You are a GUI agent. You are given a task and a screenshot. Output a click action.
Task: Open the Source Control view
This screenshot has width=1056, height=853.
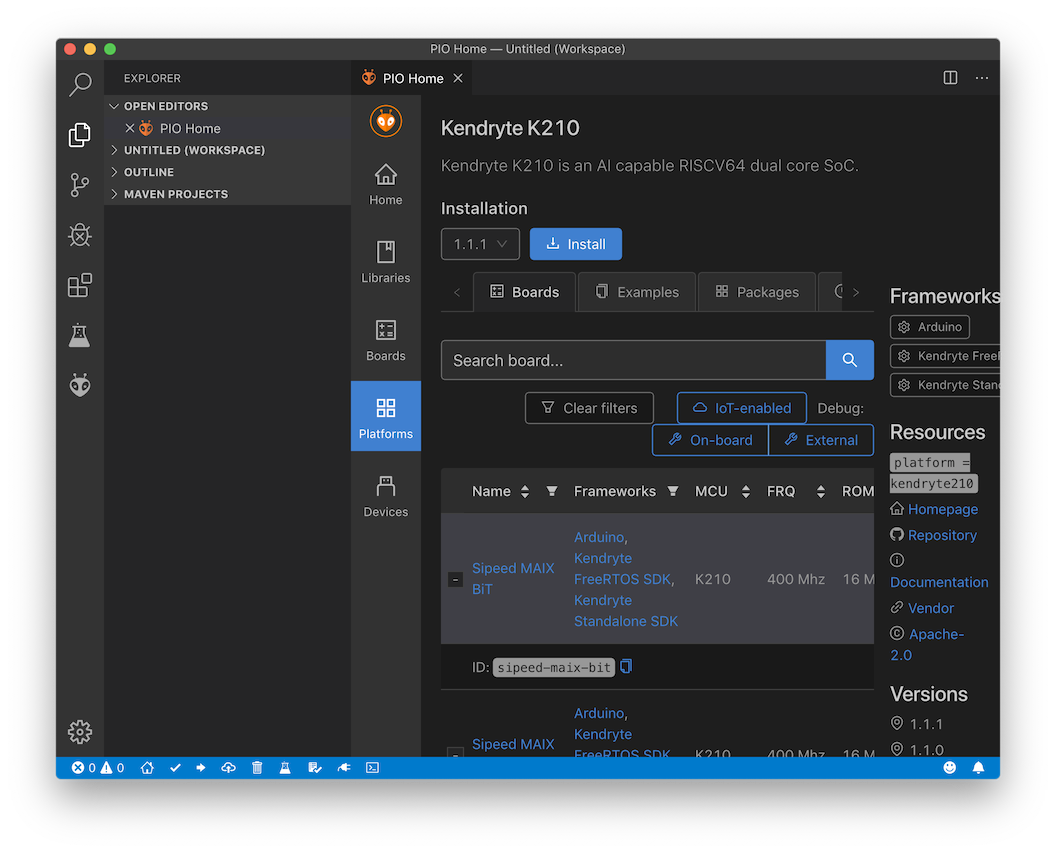(x=80, y=185)
